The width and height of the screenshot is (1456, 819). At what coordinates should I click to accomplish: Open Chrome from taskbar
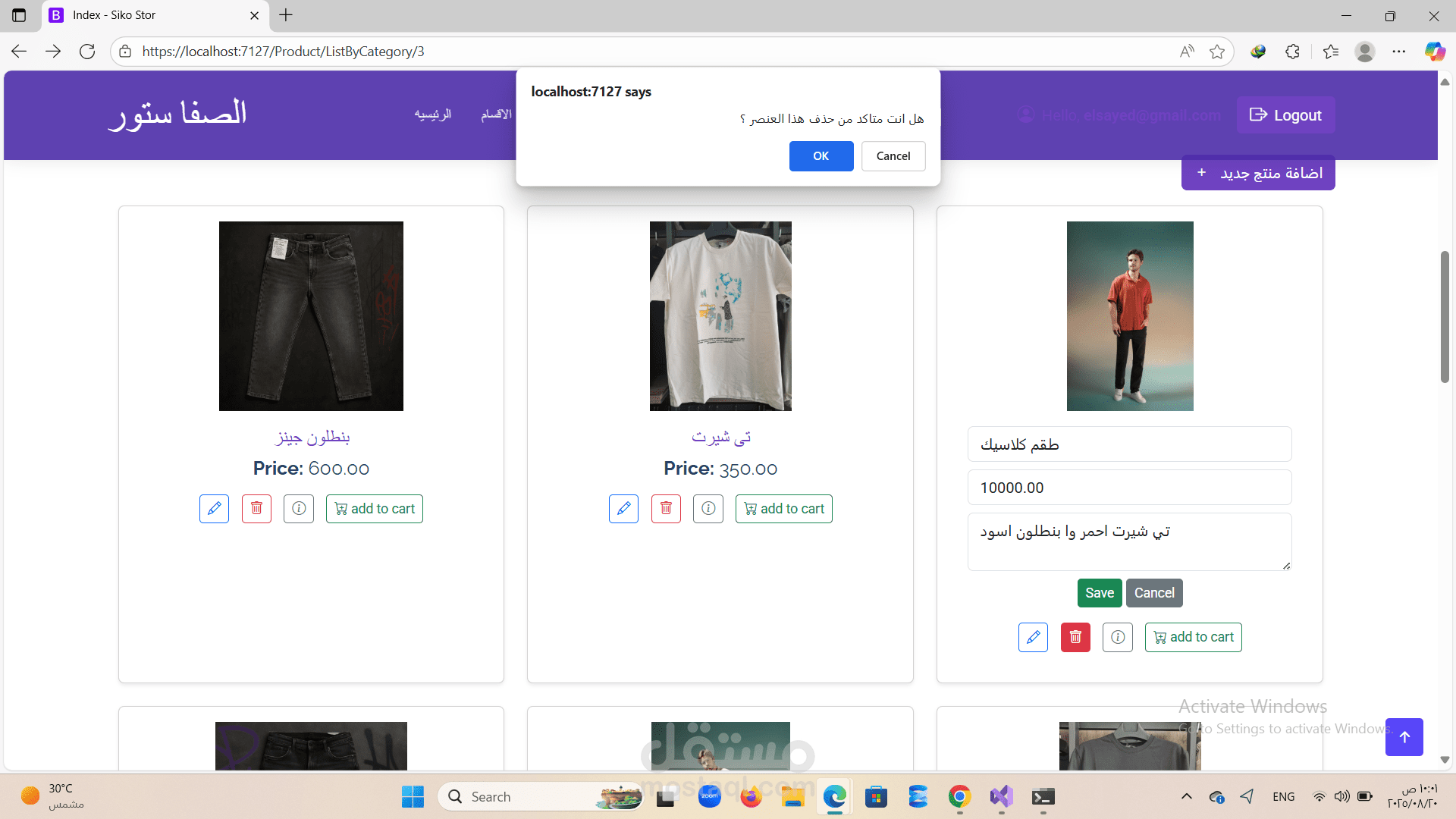click(x=959, y=797)
